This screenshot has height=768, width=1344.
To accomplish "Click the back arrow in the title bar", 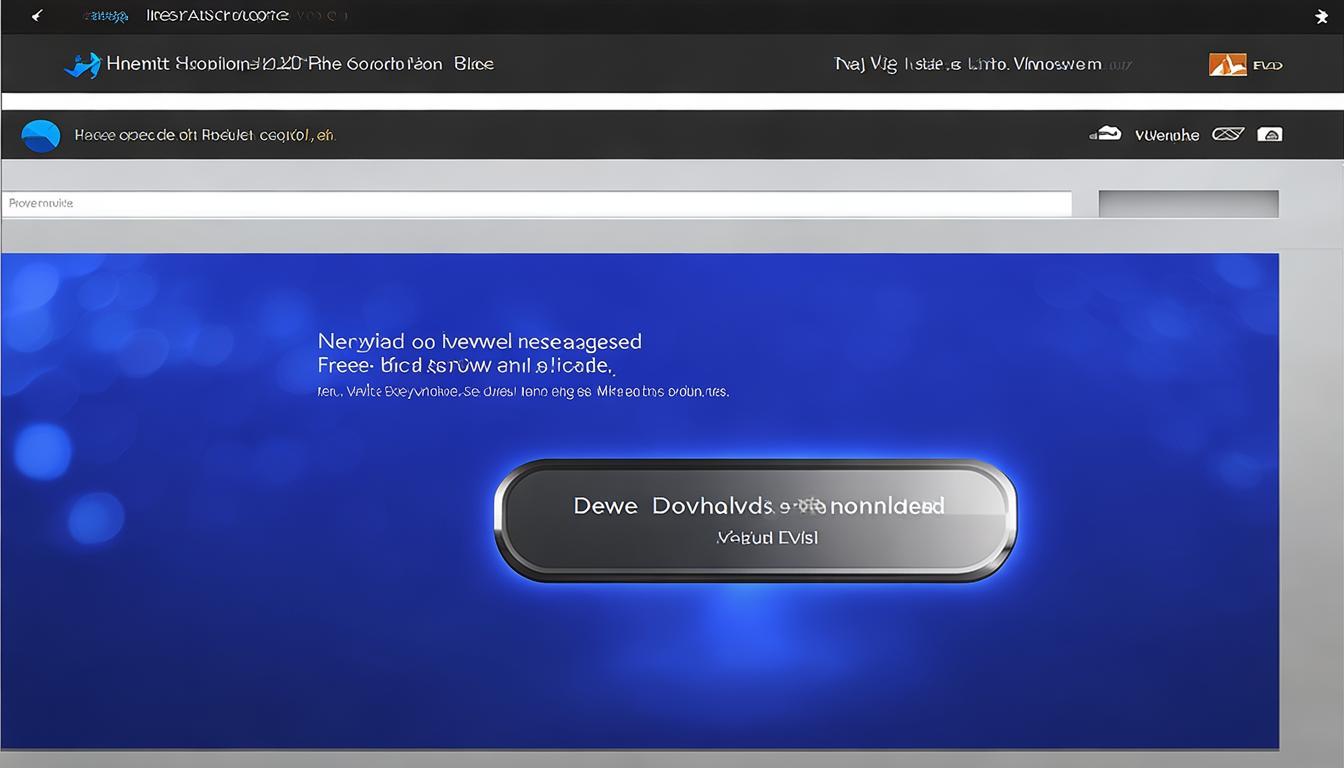I will [37, 16].
